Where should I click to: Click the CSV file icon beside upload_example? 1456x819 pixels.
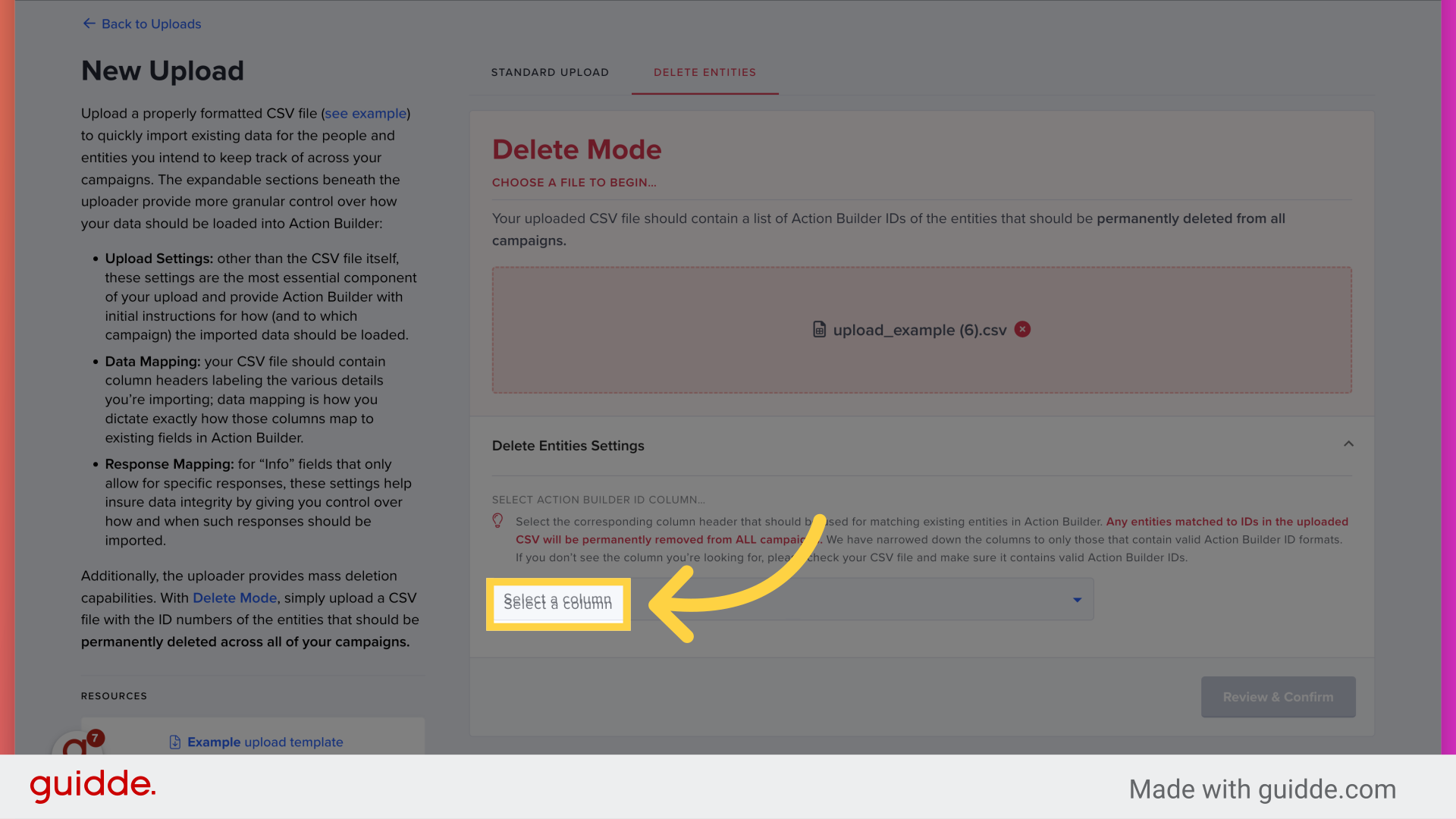click(x=819, y=329)
